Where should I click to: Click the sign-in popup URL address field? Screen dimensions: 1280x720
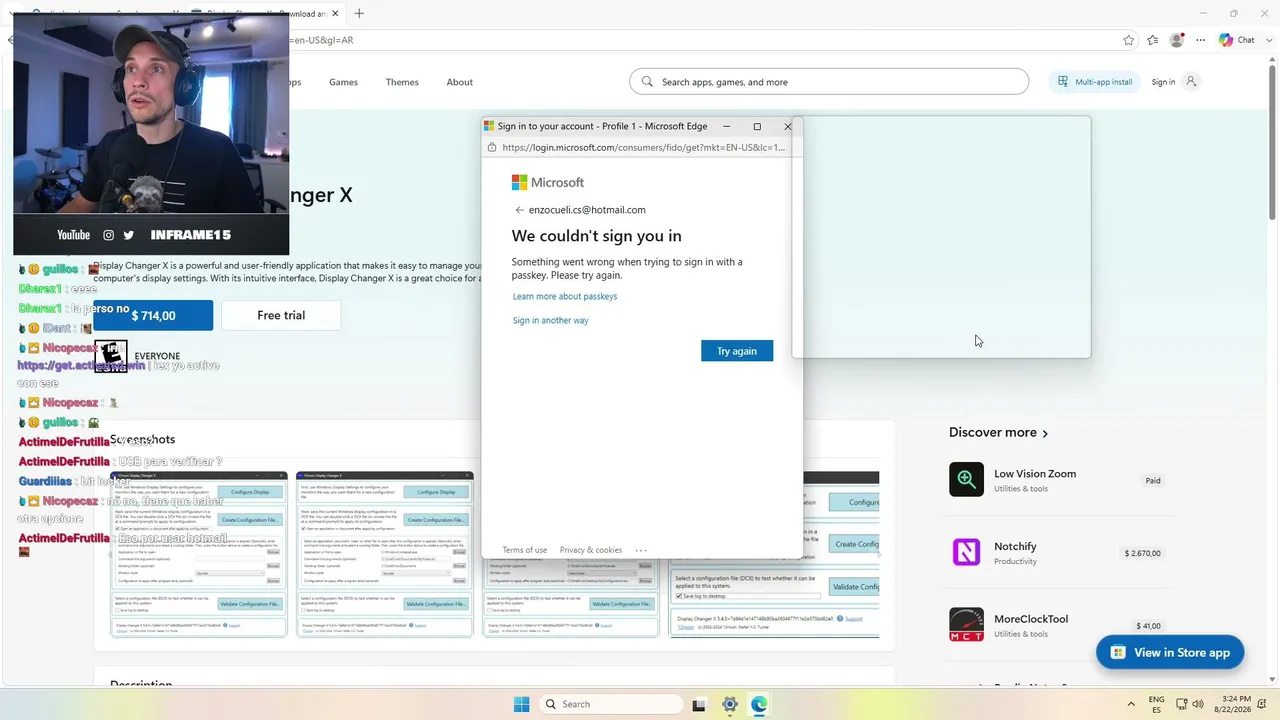point(643,147)
